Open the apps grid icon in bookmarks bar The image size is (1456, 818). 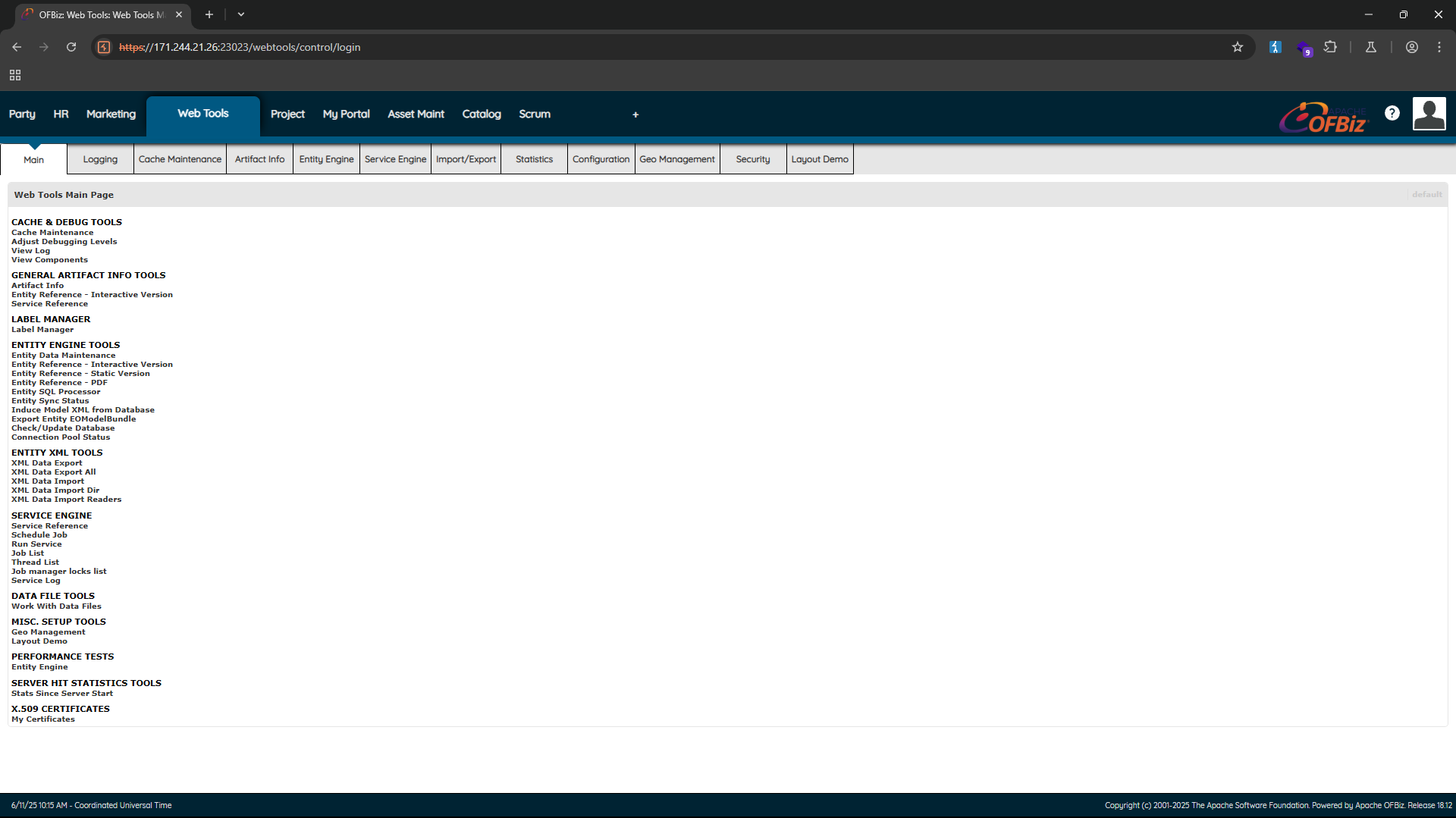(x=15, y=75)
